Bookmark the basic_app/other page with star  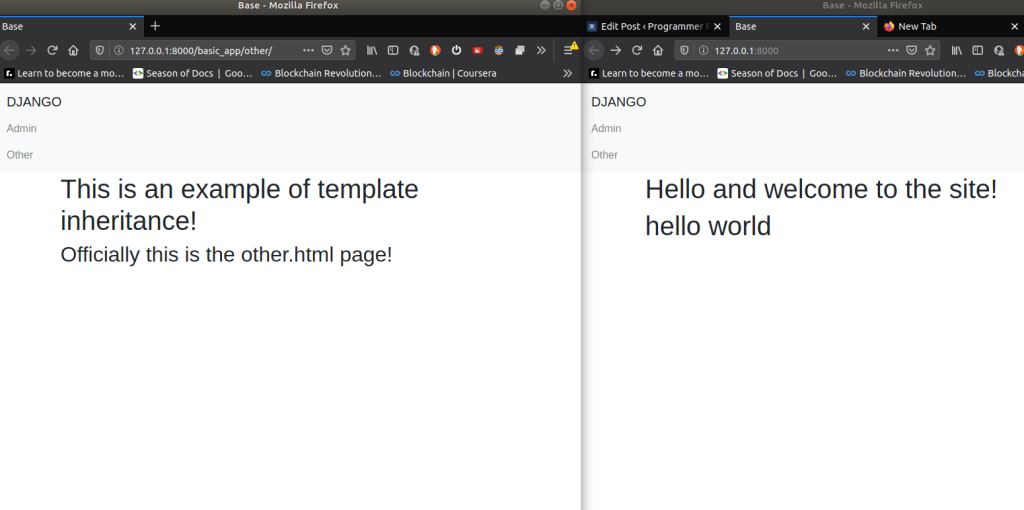coord(345,50)
